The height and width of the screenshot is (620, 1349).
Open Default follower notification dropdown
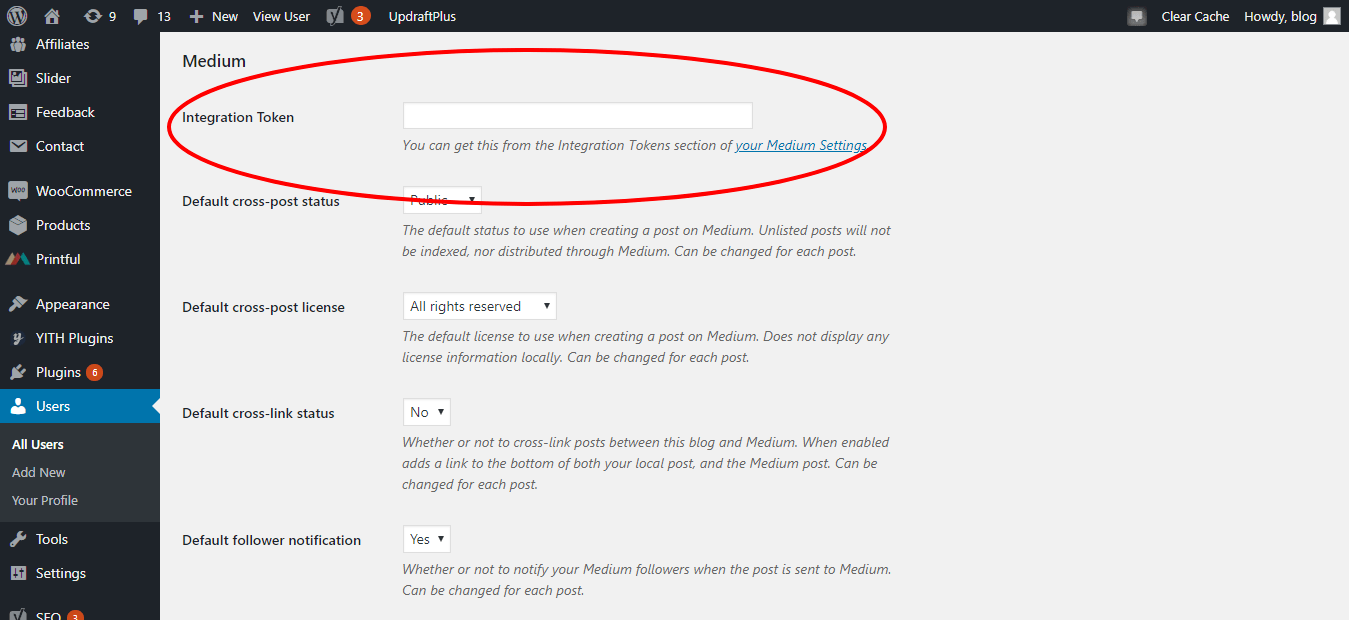426,538
